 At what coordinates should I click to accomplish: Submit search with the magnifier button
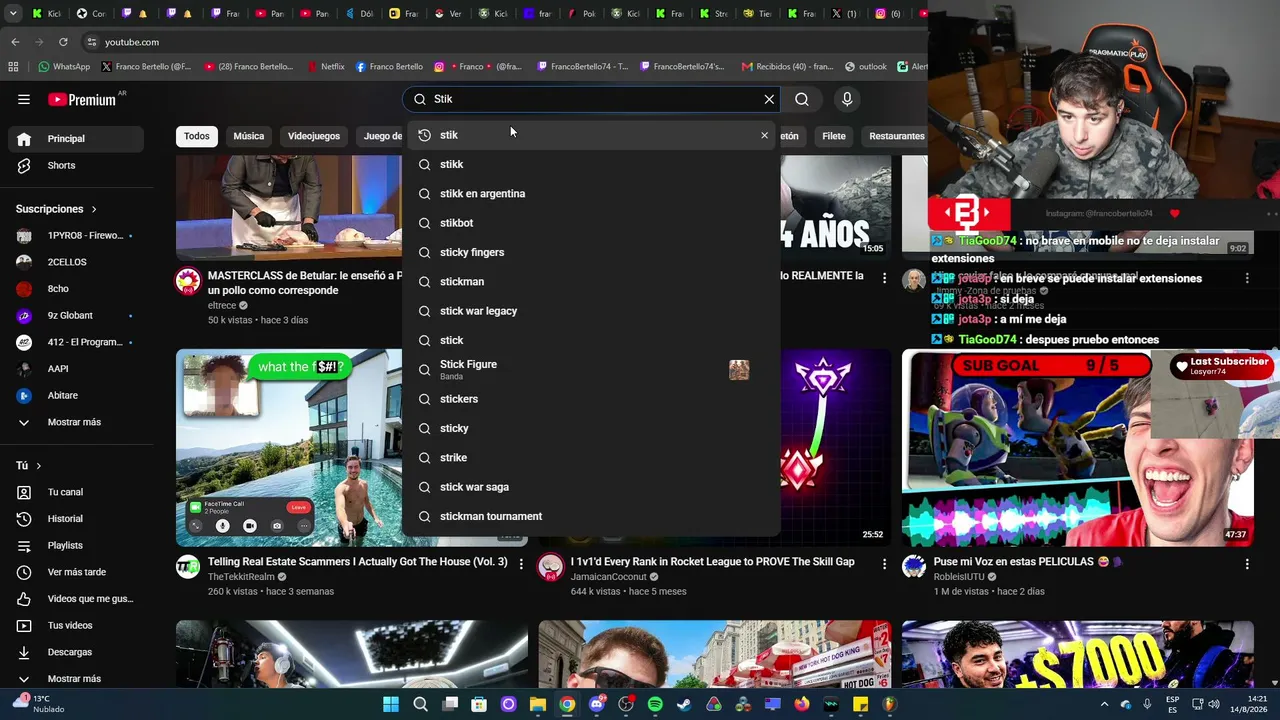802,99
